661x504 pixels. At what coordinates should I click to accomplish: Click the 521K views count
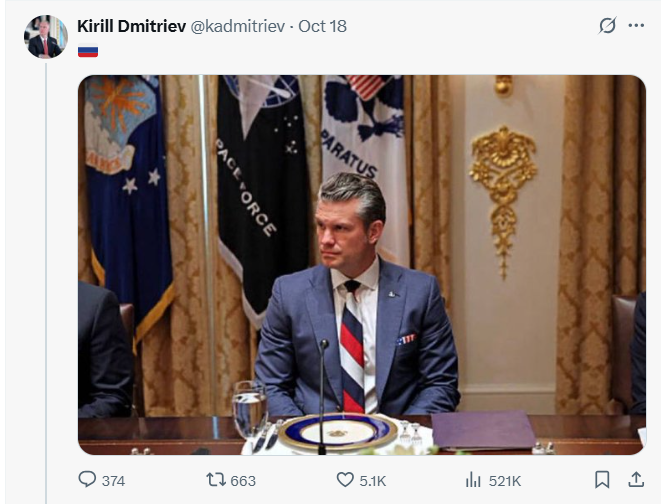[505, 481]
